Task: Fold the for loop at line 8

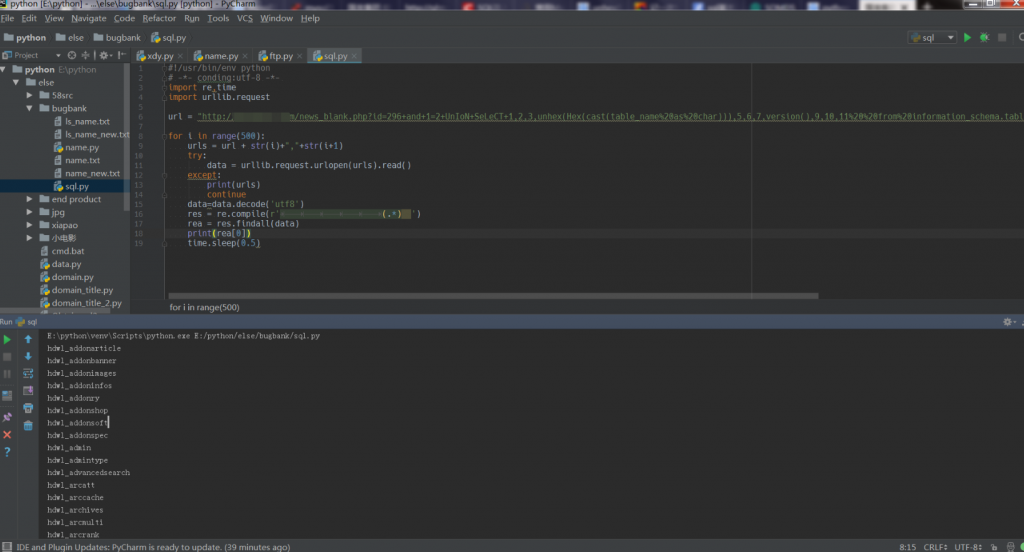Action: click(x=165, y=137)
